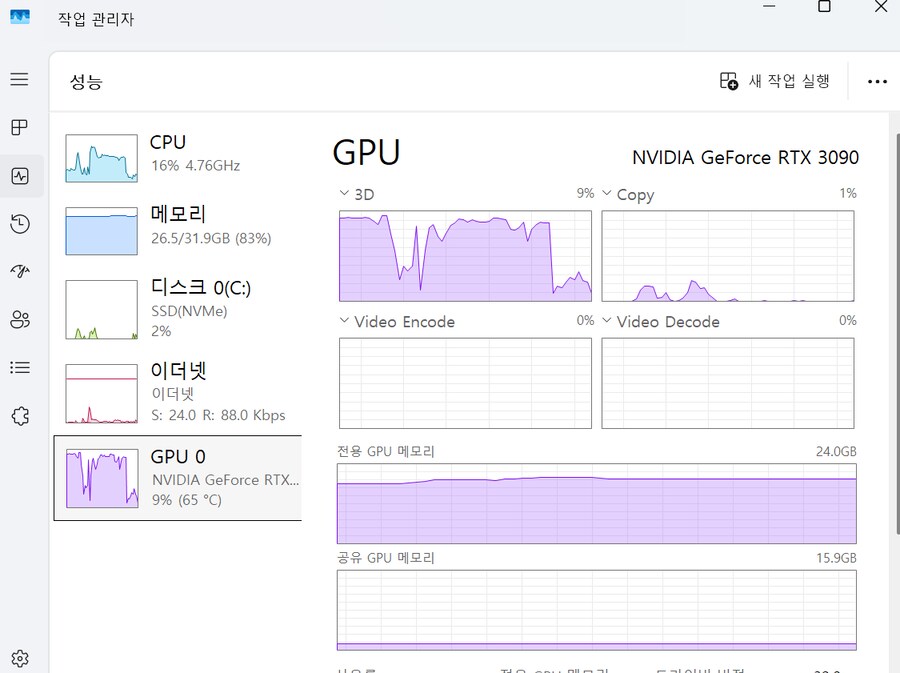Open the Services puzzle icon page
The width and height of the screenshot is (900, 673).
[20, 415]
